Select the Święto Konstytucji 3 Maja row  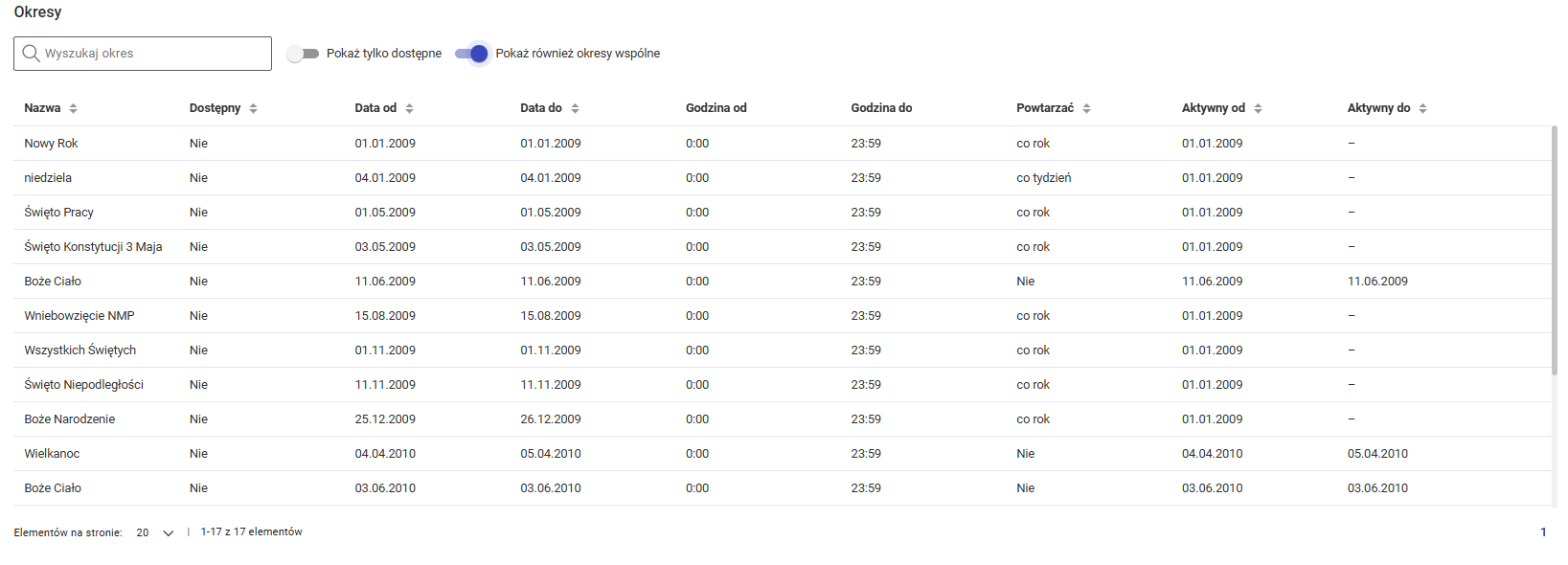[93, 247]
